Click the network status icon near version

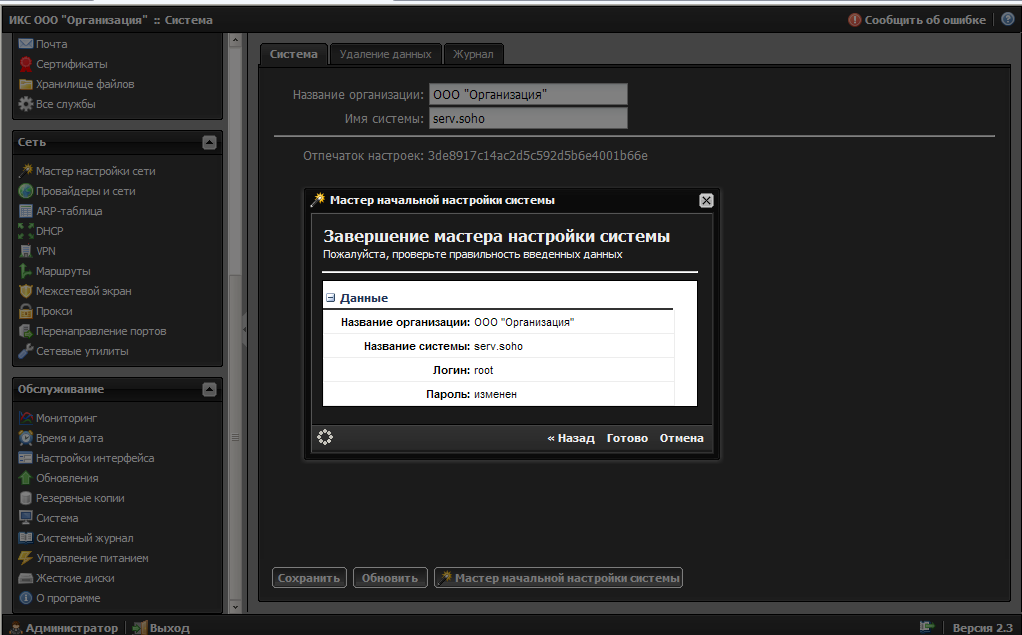[926, 627]
